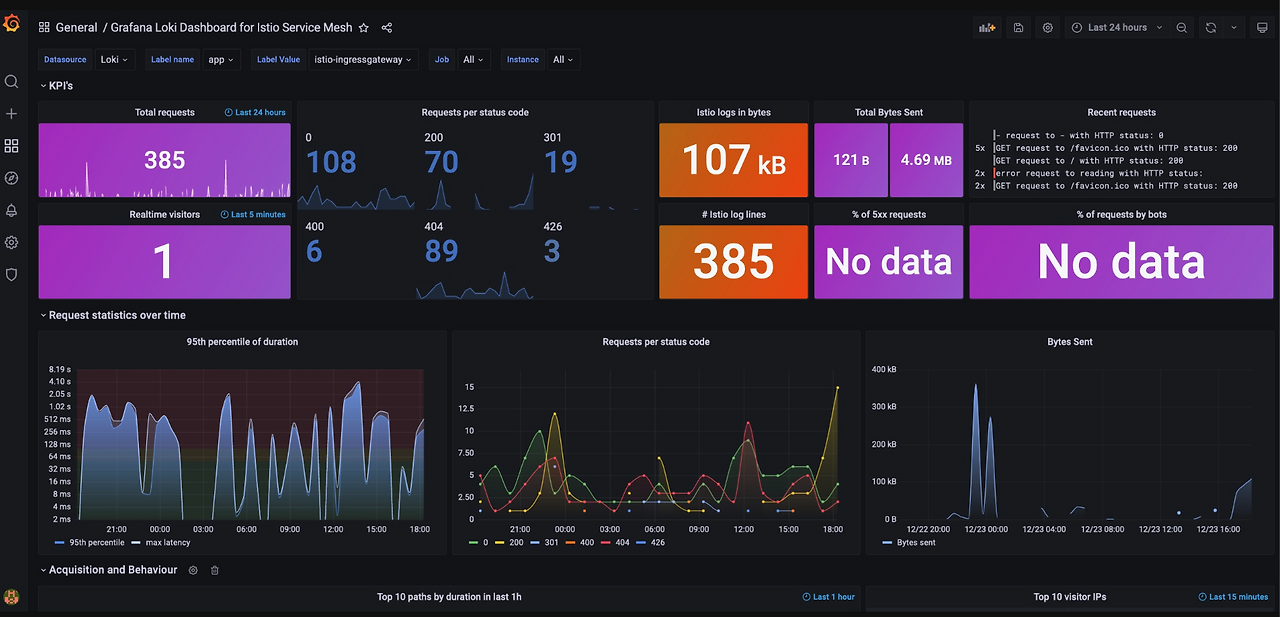Click the 385 Total requests stat
Screen dimensions: 1280x617
(165, 160)
